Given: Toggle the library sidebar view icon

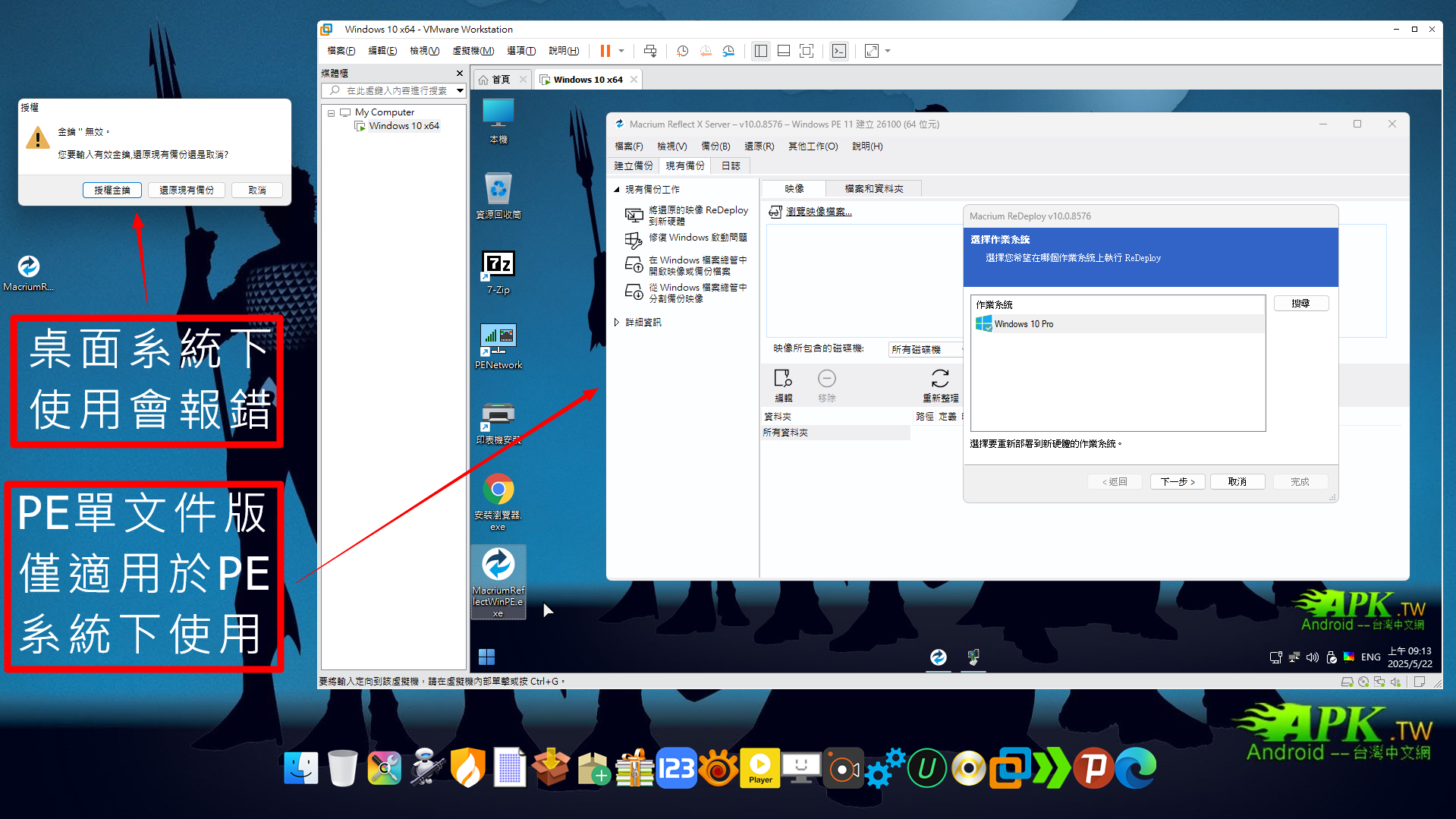Looking at the screenshot, I should click(x=761, y=51).
